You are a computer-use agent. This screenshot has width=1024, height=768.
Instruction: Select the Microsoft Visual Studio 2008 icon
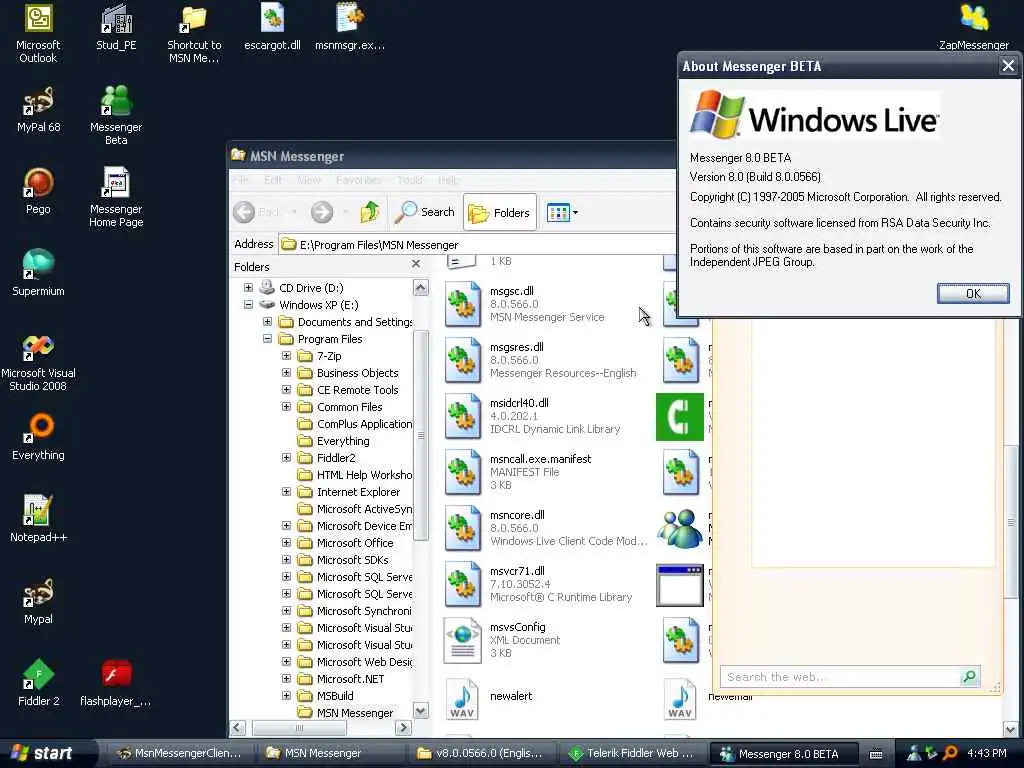coord(38,348)
